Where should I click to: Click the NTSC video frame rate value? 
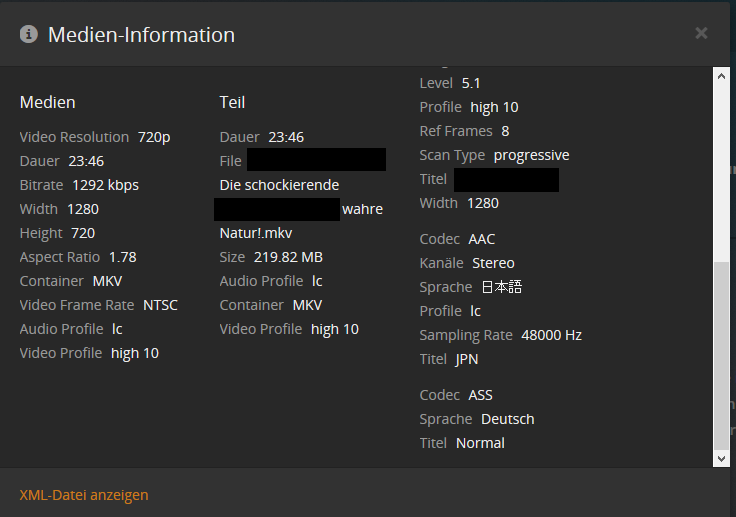pos(160,305)
